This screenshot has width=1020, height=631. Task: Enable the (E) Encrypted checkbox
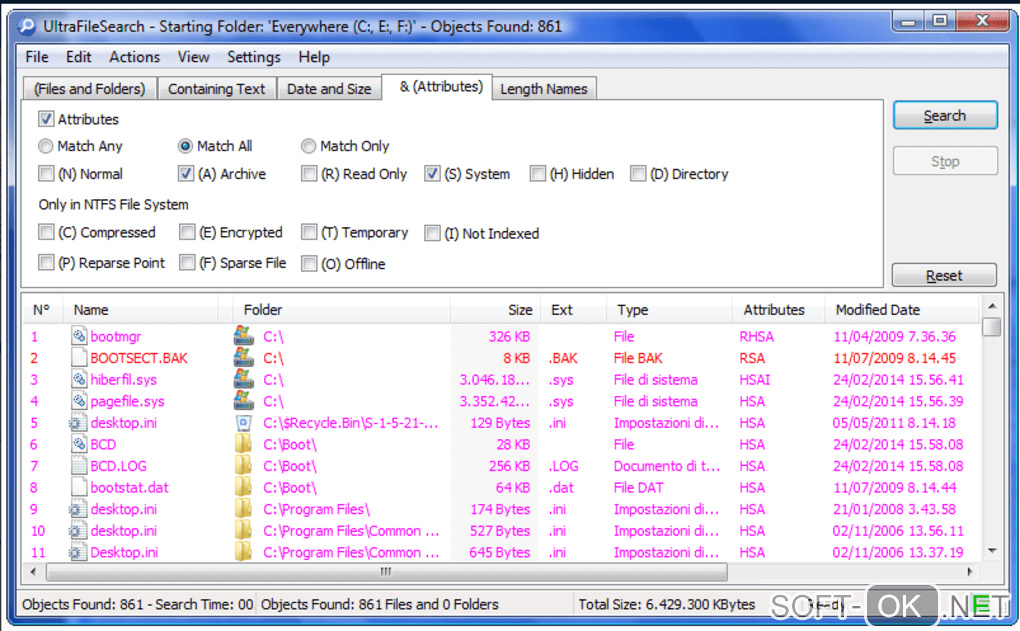pos(187,232)
